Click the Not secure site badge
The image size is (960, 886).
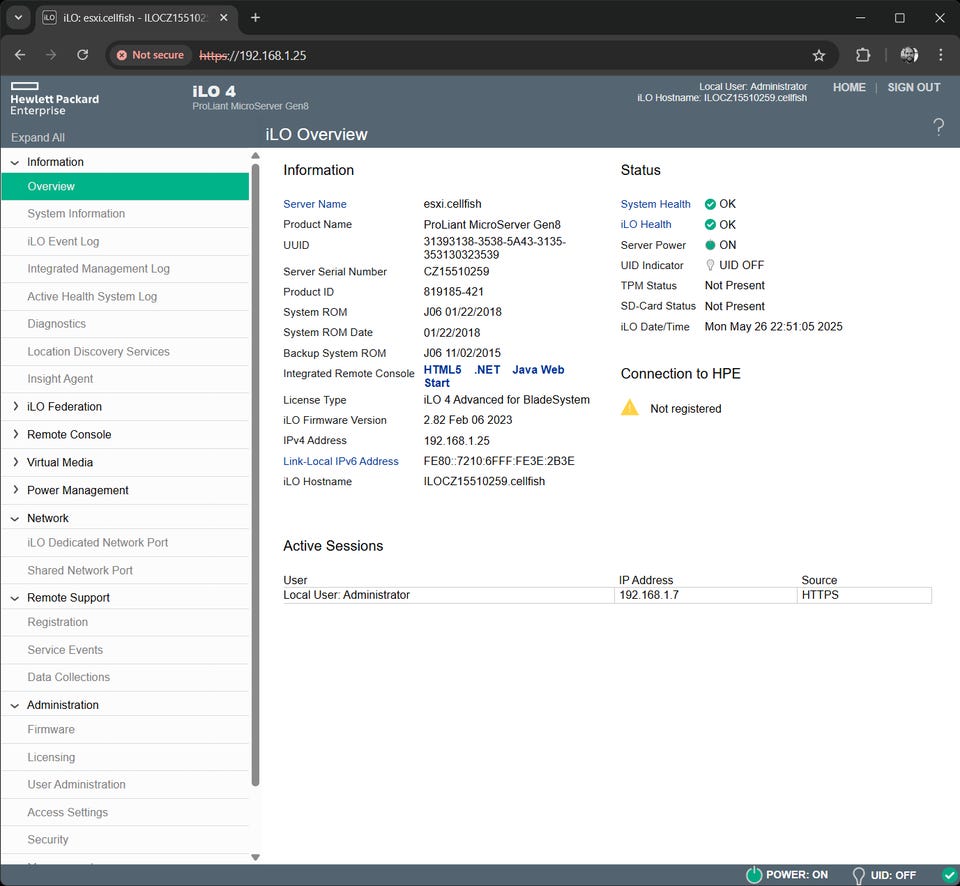[x=151, y=55]
